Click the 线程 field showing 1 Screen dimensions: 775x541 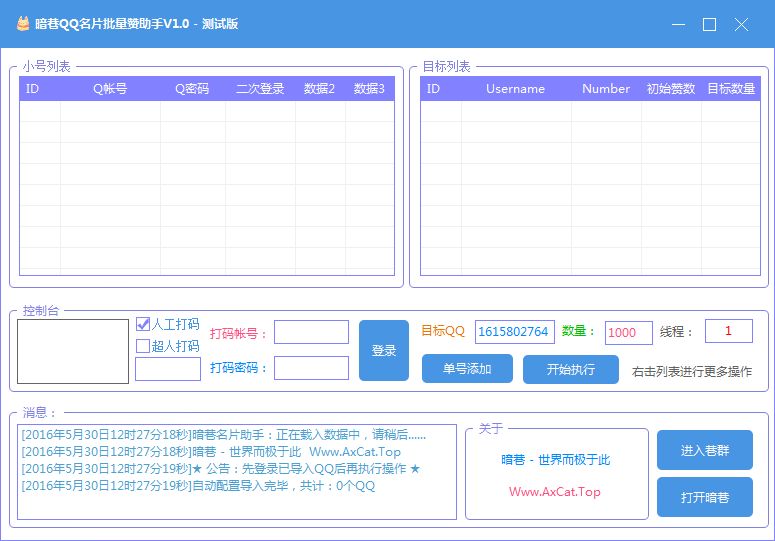click(729, 331)
